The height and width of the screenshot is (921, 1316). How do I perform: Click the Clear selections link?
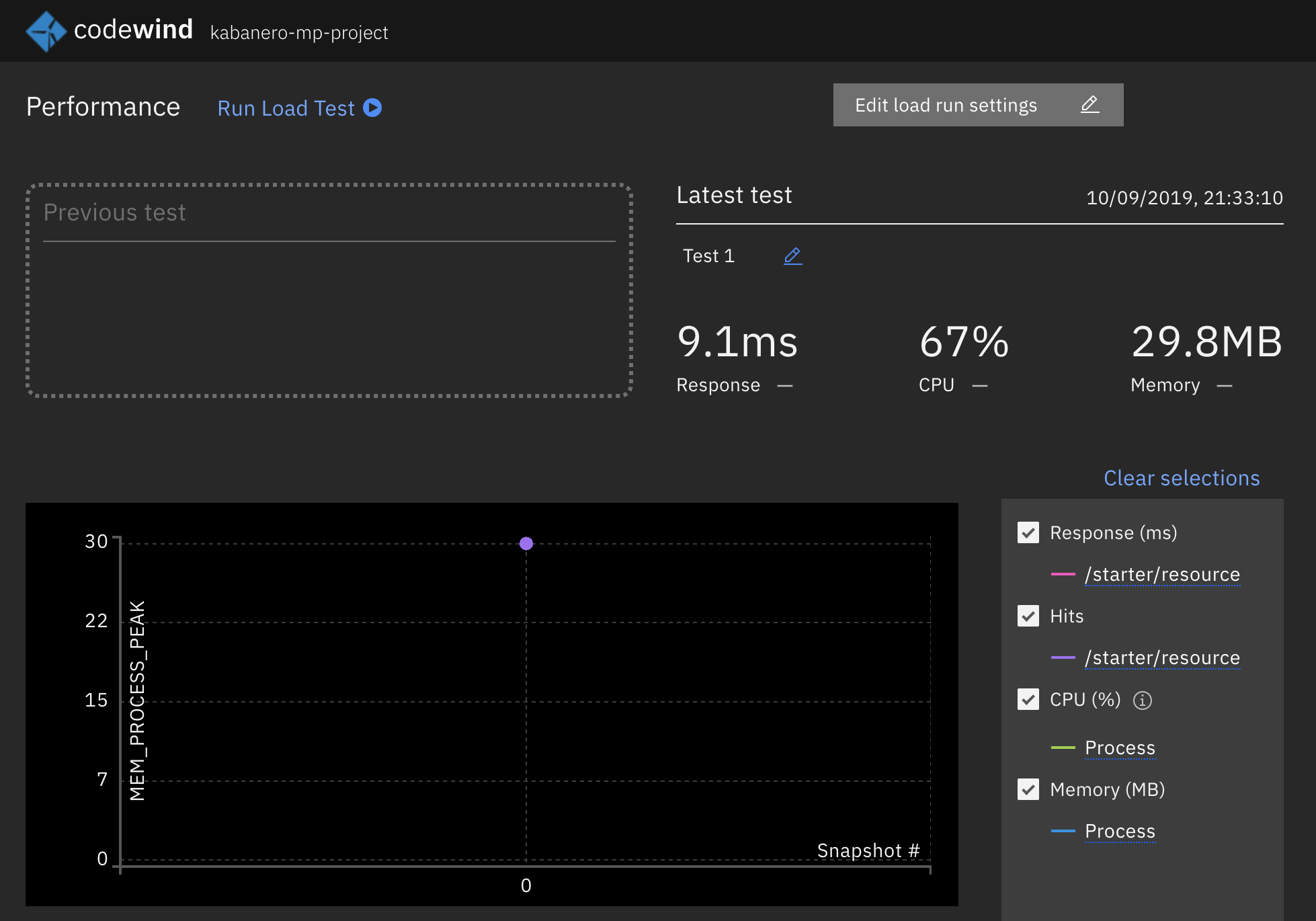[x=1181, y=478]
